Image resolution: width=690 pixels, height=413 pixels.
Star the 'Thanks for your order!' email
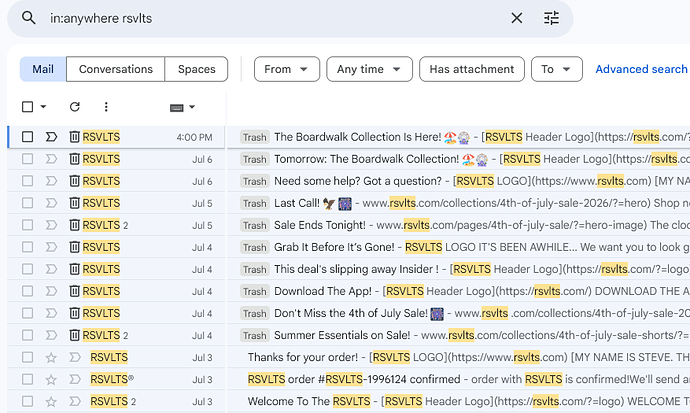point(51,357)
